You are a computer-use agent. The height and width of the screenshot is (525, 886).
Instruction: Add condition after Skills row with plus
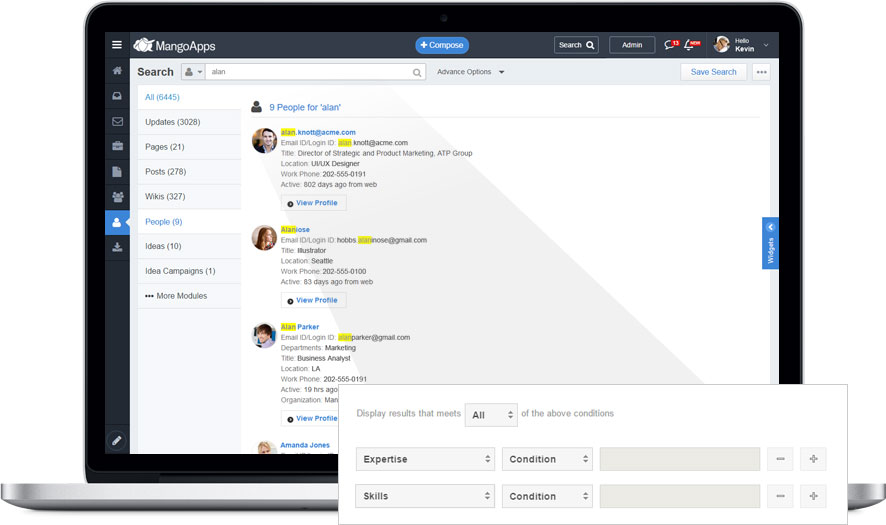click(814, 496)
